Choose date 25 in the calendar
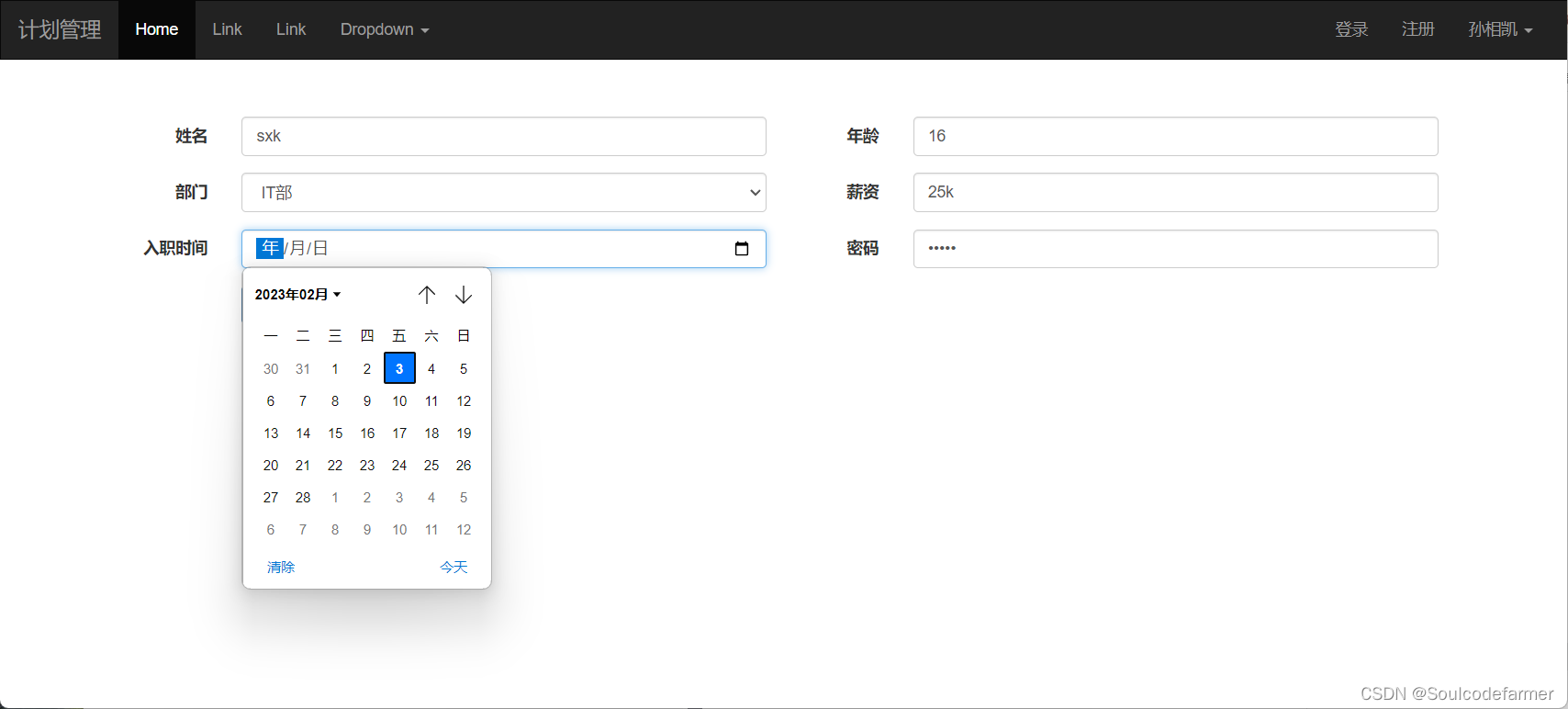The height and width of the screenshot is (709, 1568). tap(431, 466)
